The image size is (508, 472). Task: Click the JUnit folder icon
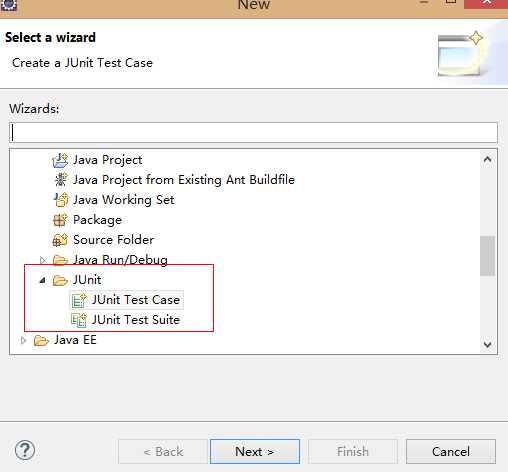click(x=60, y=280)
